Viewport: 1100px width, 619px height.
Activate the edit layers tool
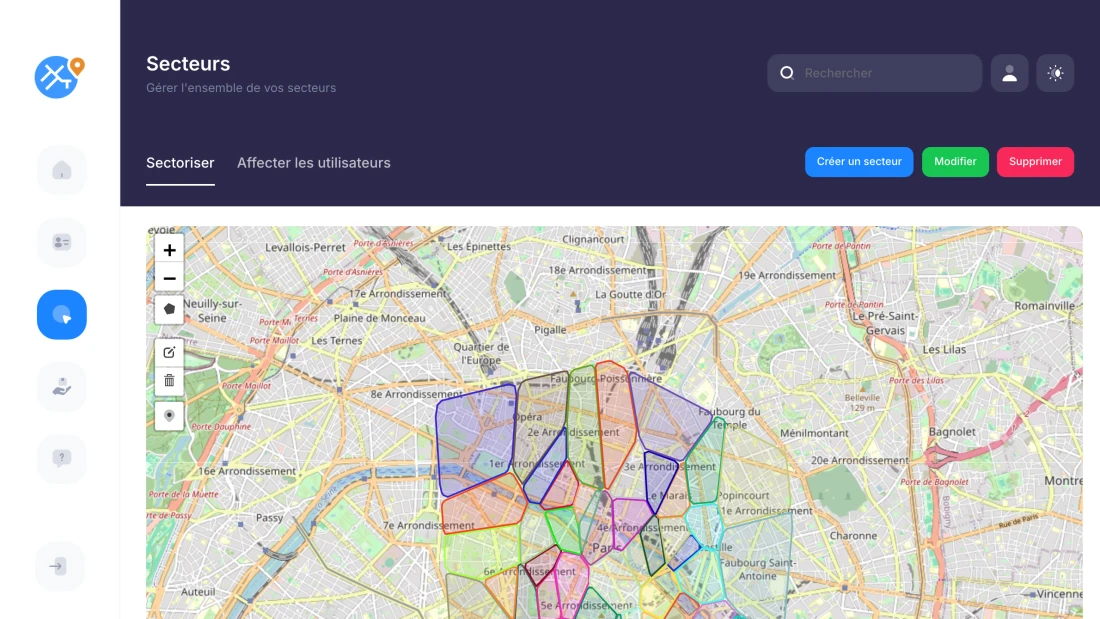[169, 352]
